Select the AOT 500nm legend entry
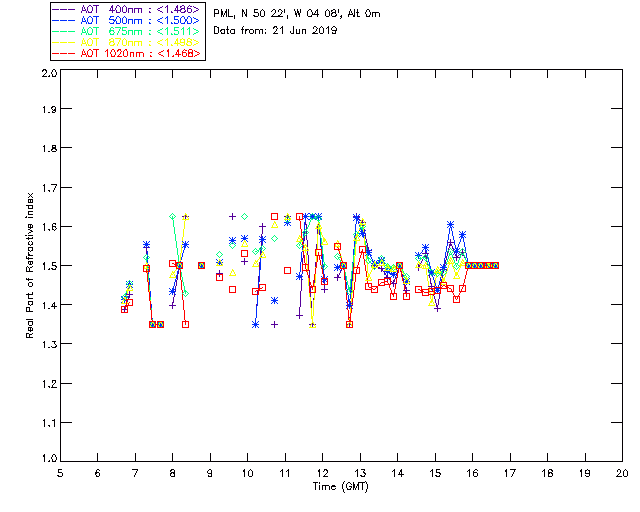640x512 pixels. (x=127, y=20)
